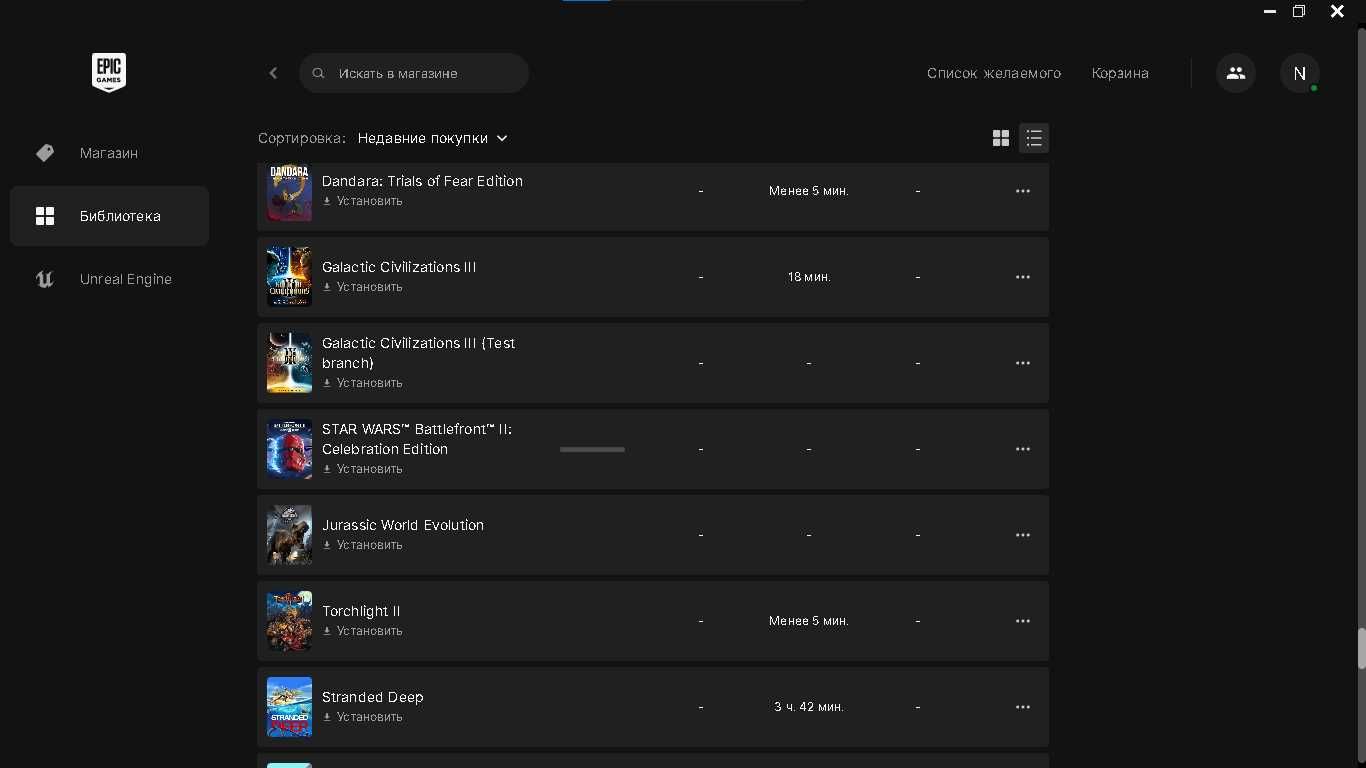Click Stranded Deep cover thumbnail
Viewport: 1366px width, 768px height.
(x=289, y=707)
